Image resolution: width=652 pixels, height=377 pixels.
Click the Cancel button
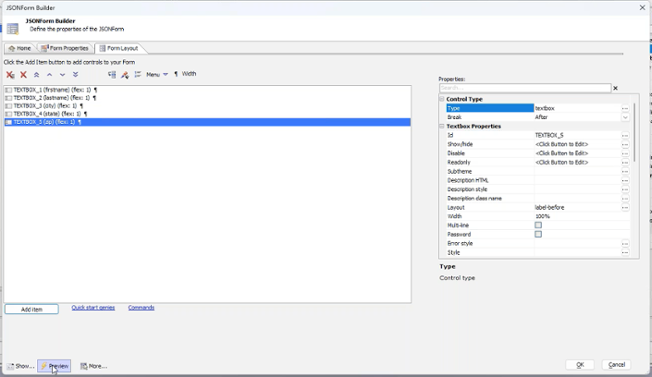pyautogui.click(x=616, y=365)
